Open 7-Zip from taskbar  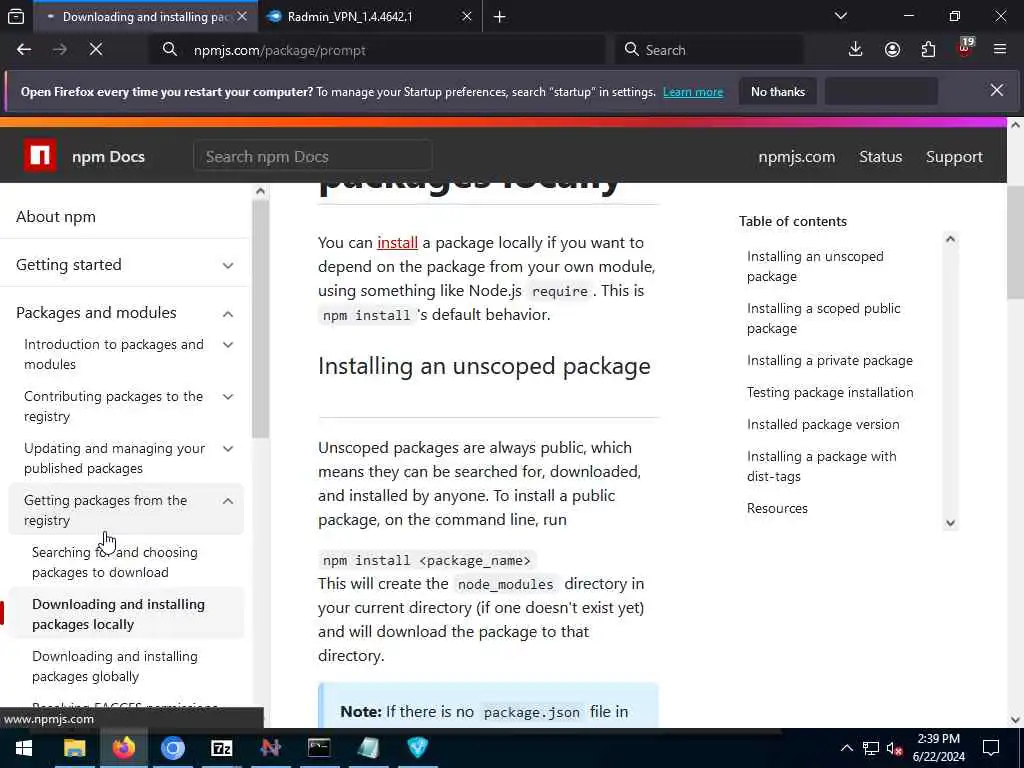coord(221,748)
